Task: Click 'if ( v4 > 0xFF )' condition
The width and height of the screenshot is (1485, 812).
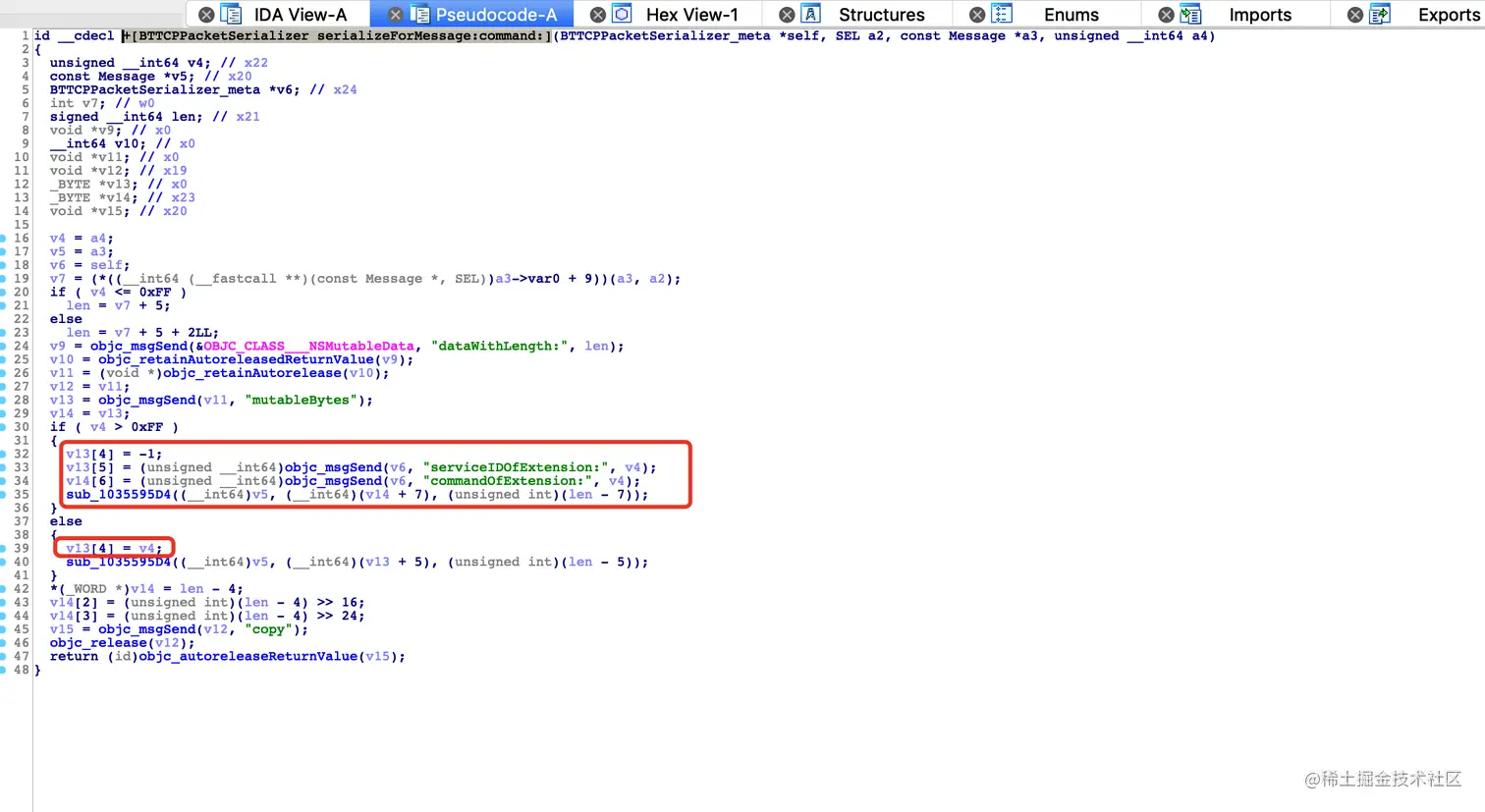Action: (115, 427)
